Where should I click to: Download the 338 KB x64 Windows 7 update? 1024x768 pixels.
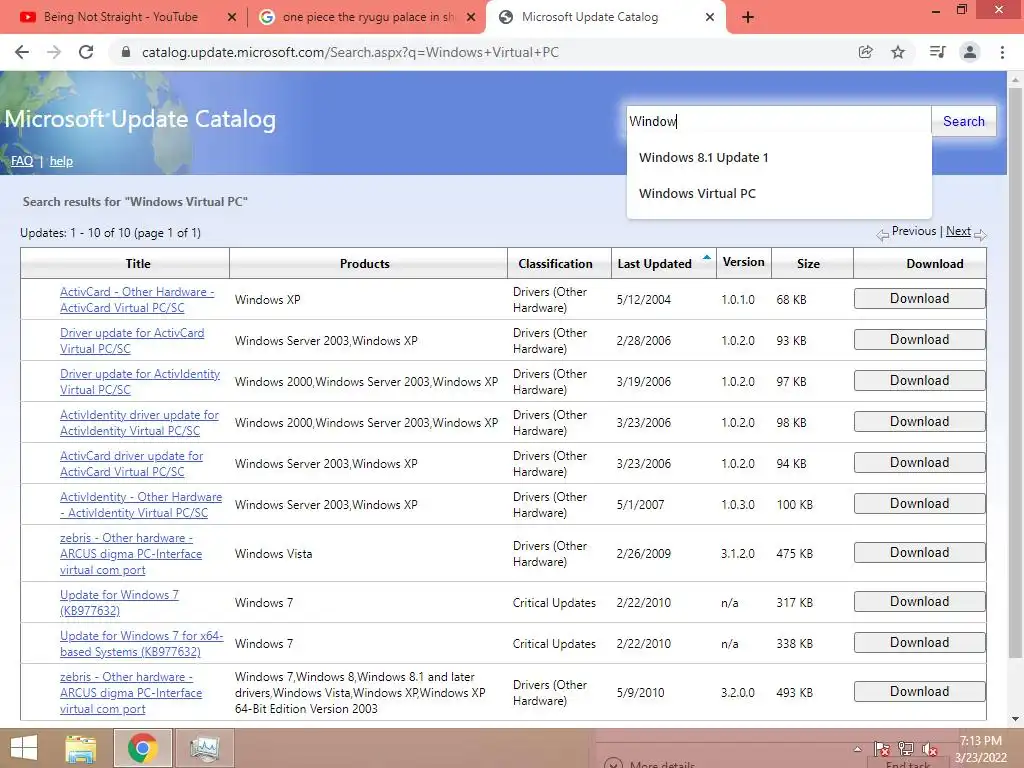tap(919, 643)
